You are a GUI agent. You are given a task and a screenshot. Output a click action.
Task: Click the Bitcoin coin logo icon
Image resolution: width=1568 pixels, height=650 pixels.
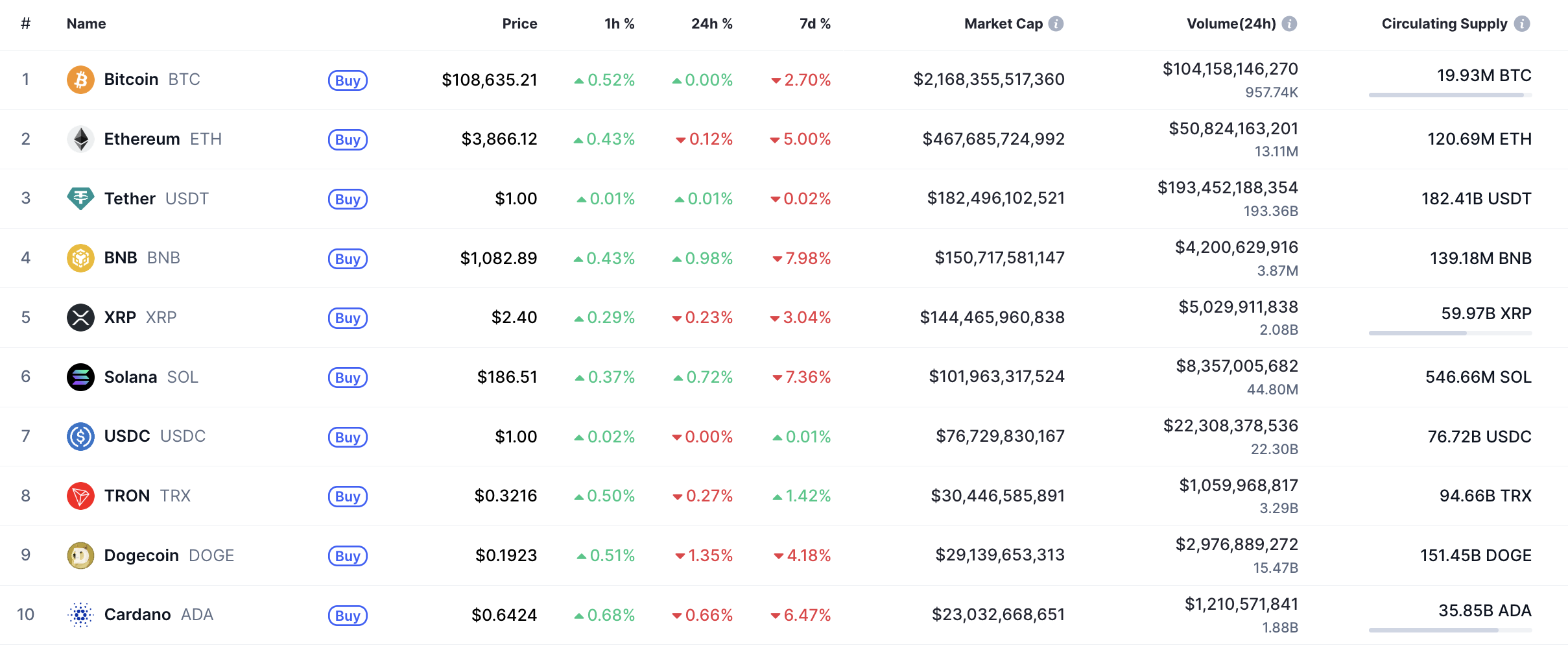[x=80, y=80]
